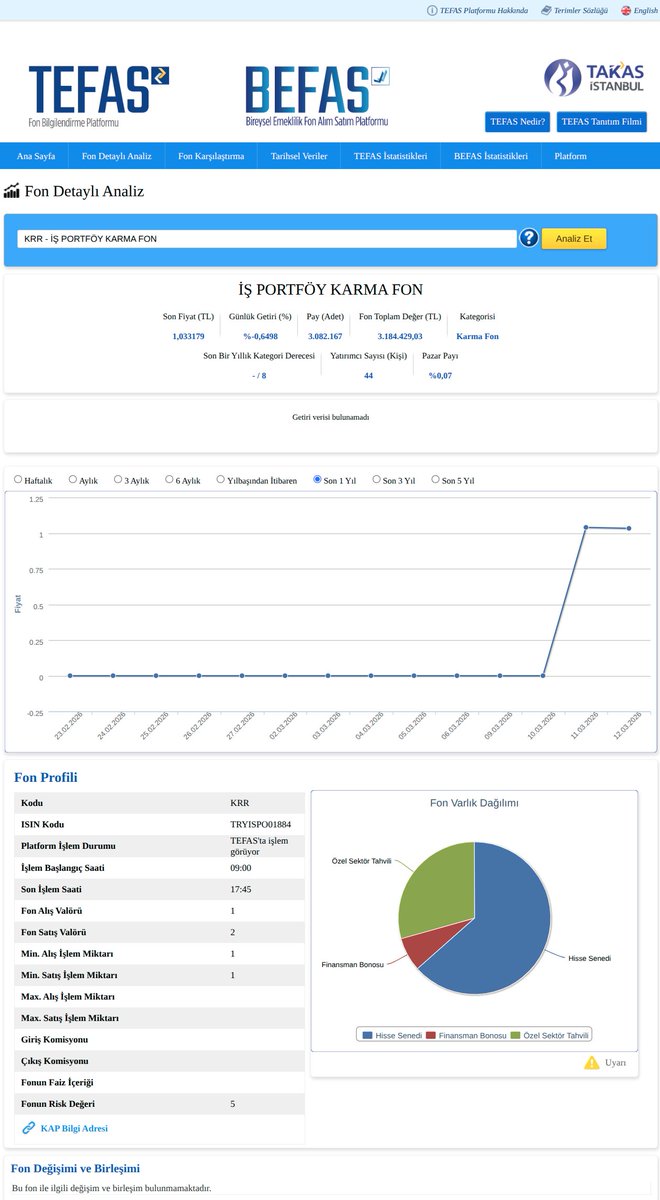Click the Yatırımcı Sayısı value 44
The image size is (660, 1200).
coord(368,375)
